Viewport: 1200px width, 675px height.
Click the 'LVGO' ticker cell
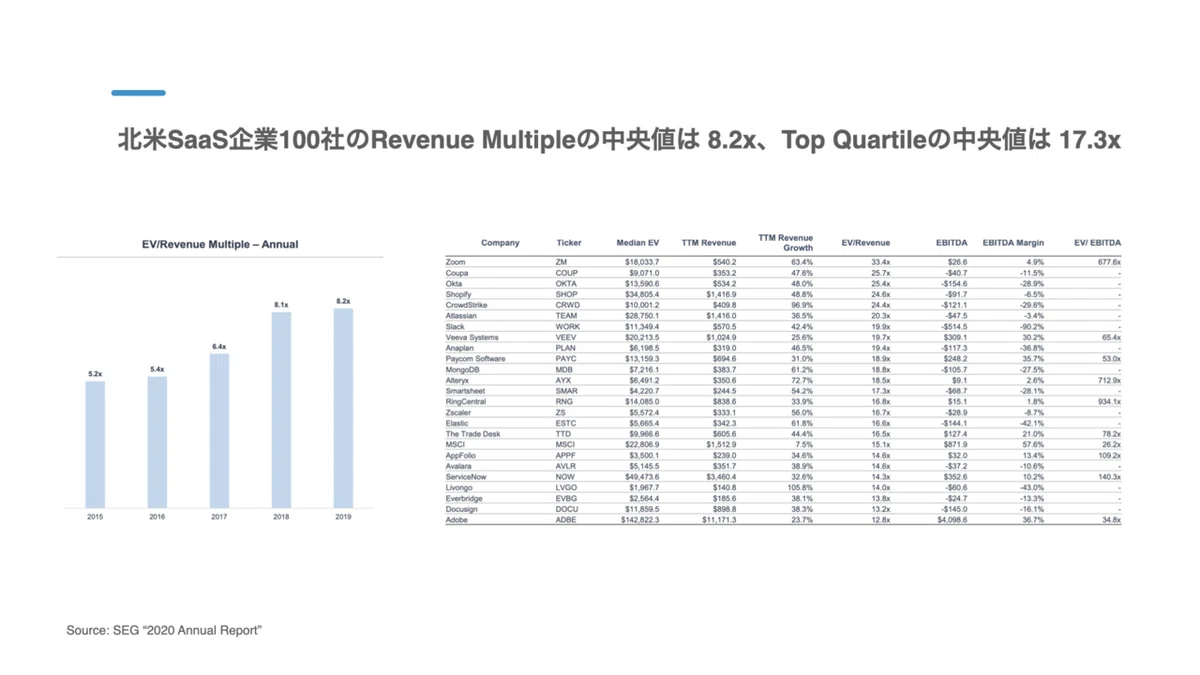click(567, 488)
